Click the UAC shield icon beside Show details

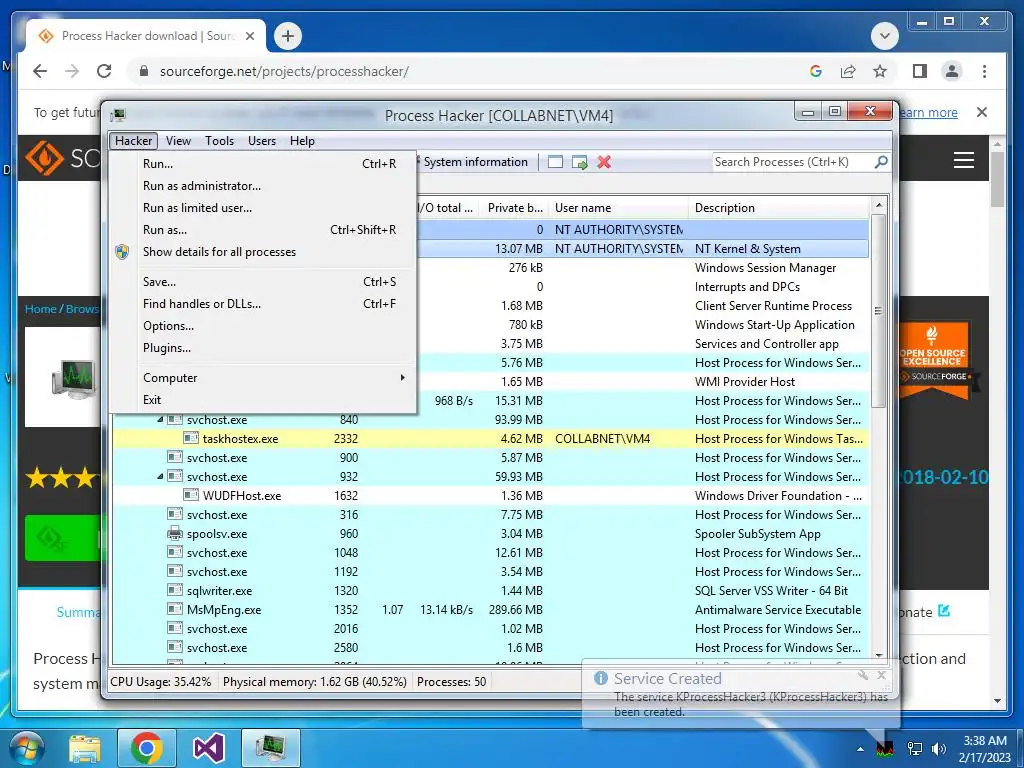pyautogui.click(x=122, y=252)
